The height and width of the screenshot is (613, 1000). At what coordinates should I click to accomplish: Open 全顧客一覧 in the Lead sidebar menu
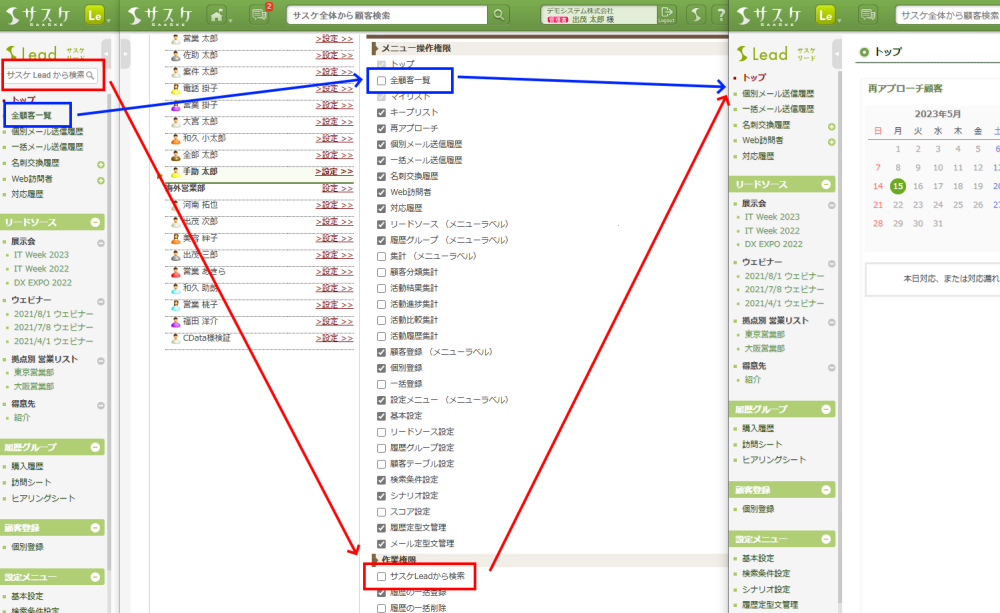[31, 115]
